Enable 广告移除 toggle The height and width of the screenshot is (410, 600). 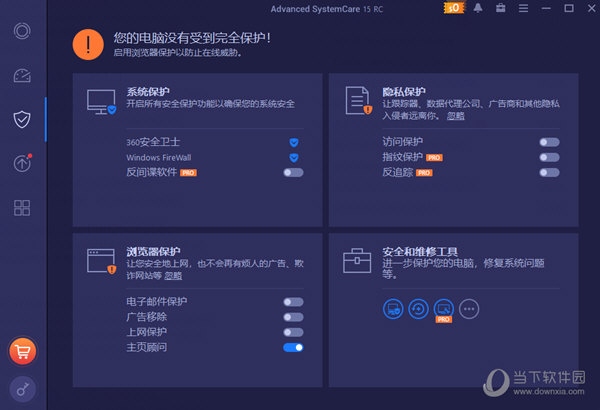293,317
